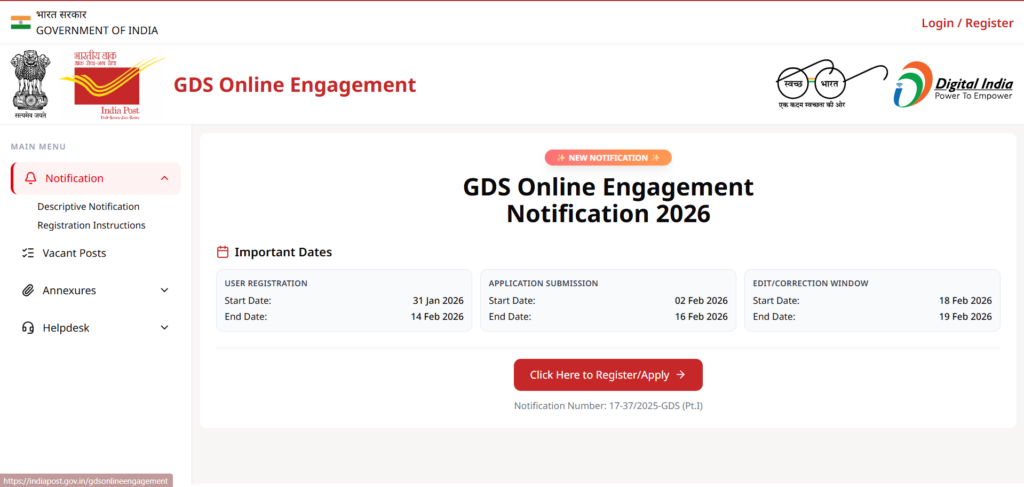Open Registration Instructions submenu link
The image size is (1024, 487).
(x=91, y=225)
